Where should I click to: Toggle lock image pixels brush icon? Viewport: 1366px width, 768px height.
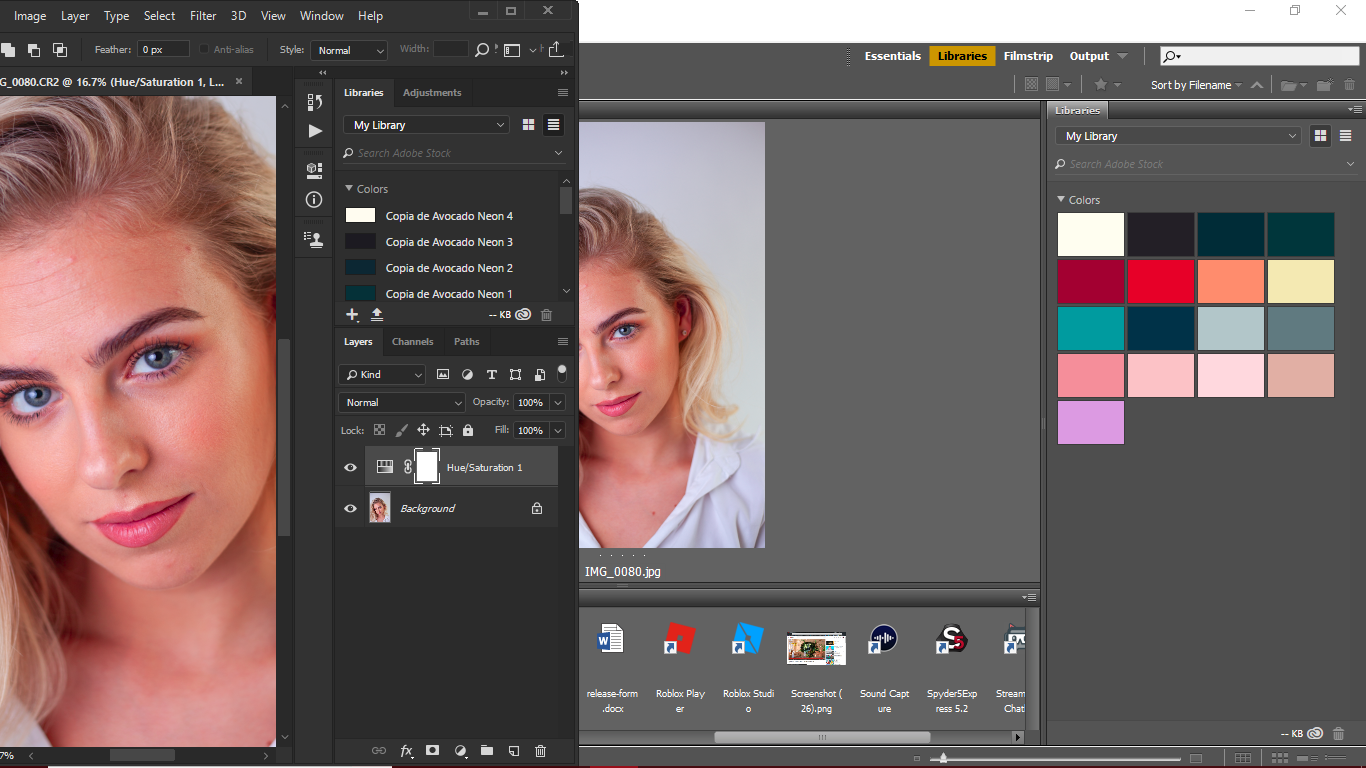click(x=401, y=430)
